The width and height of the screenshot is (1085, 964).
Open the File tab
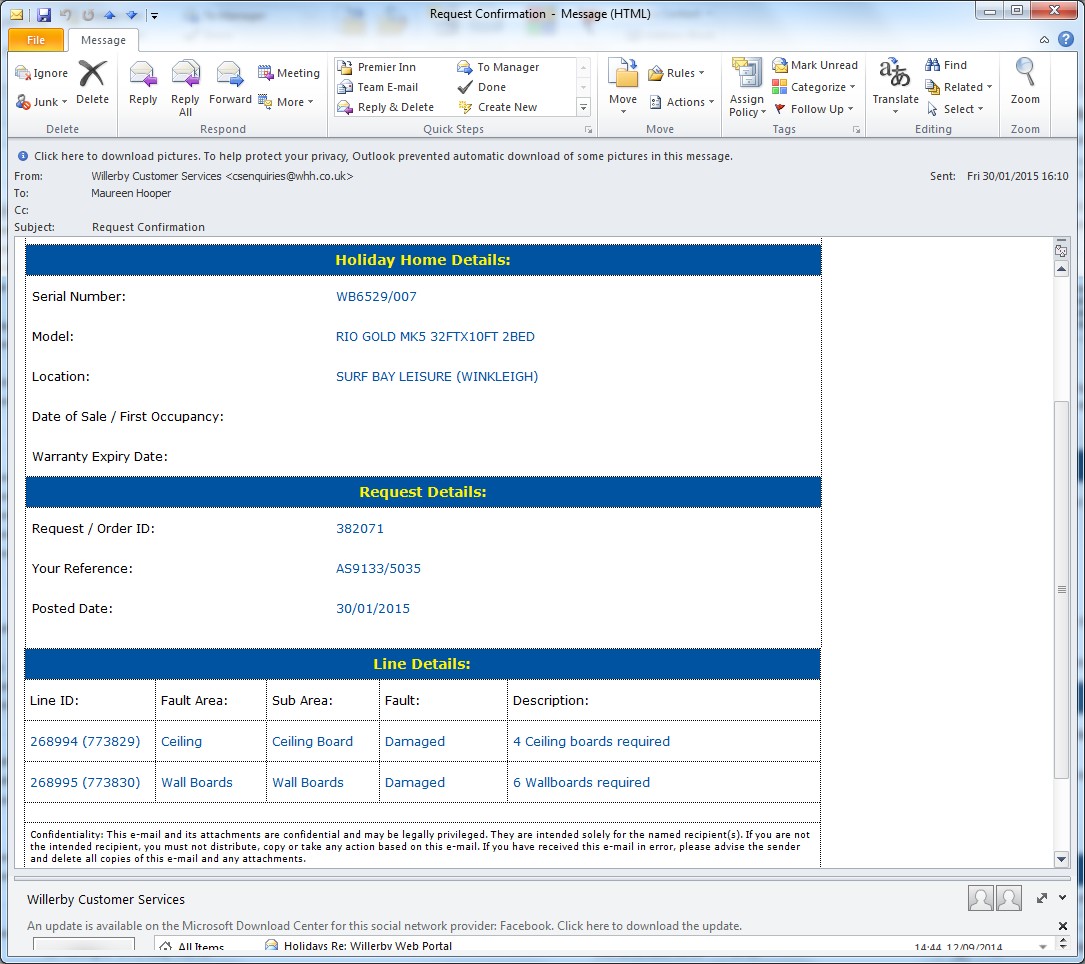36,40
